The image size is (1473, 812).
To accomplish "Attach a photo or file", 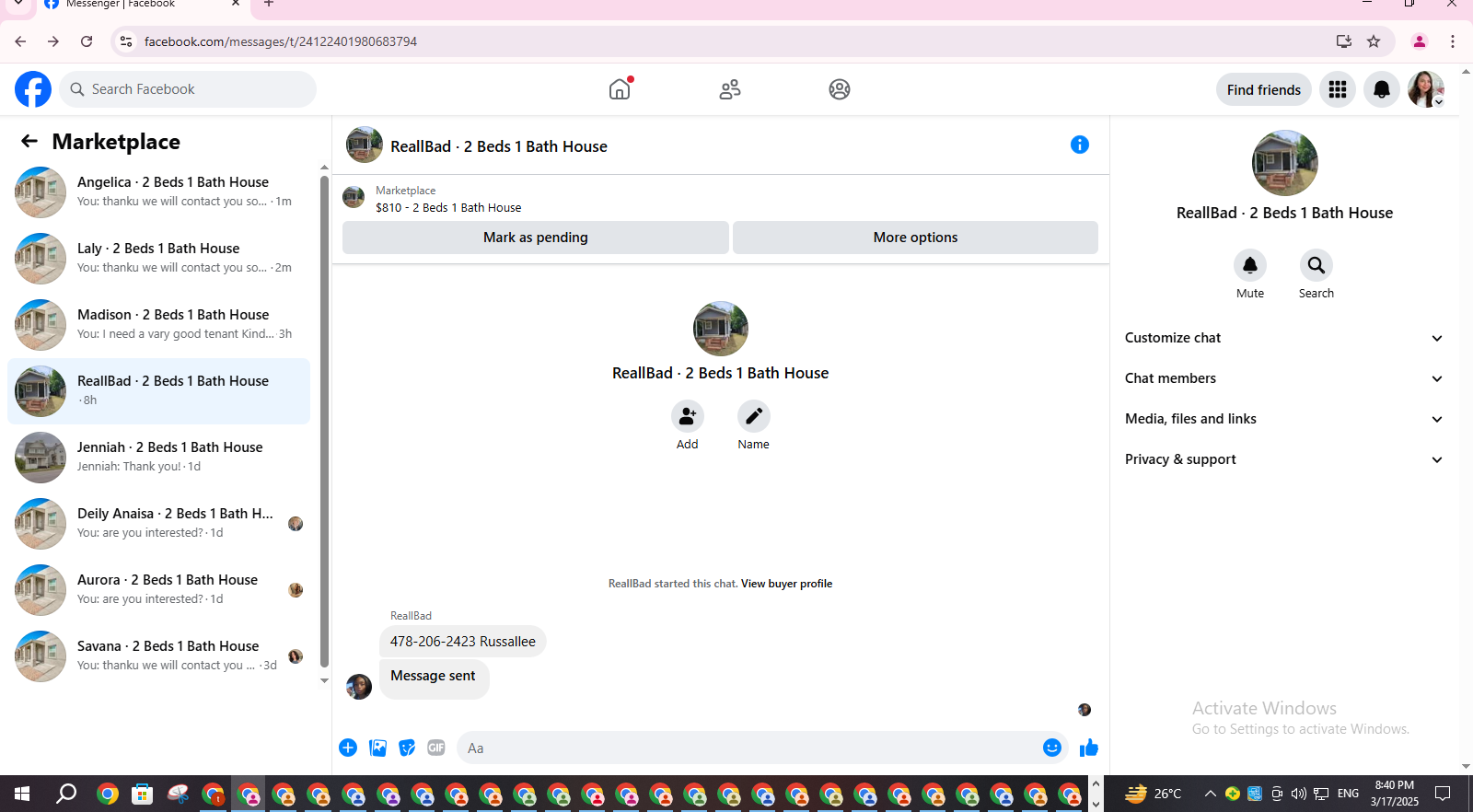I will (x=377, y=748).
